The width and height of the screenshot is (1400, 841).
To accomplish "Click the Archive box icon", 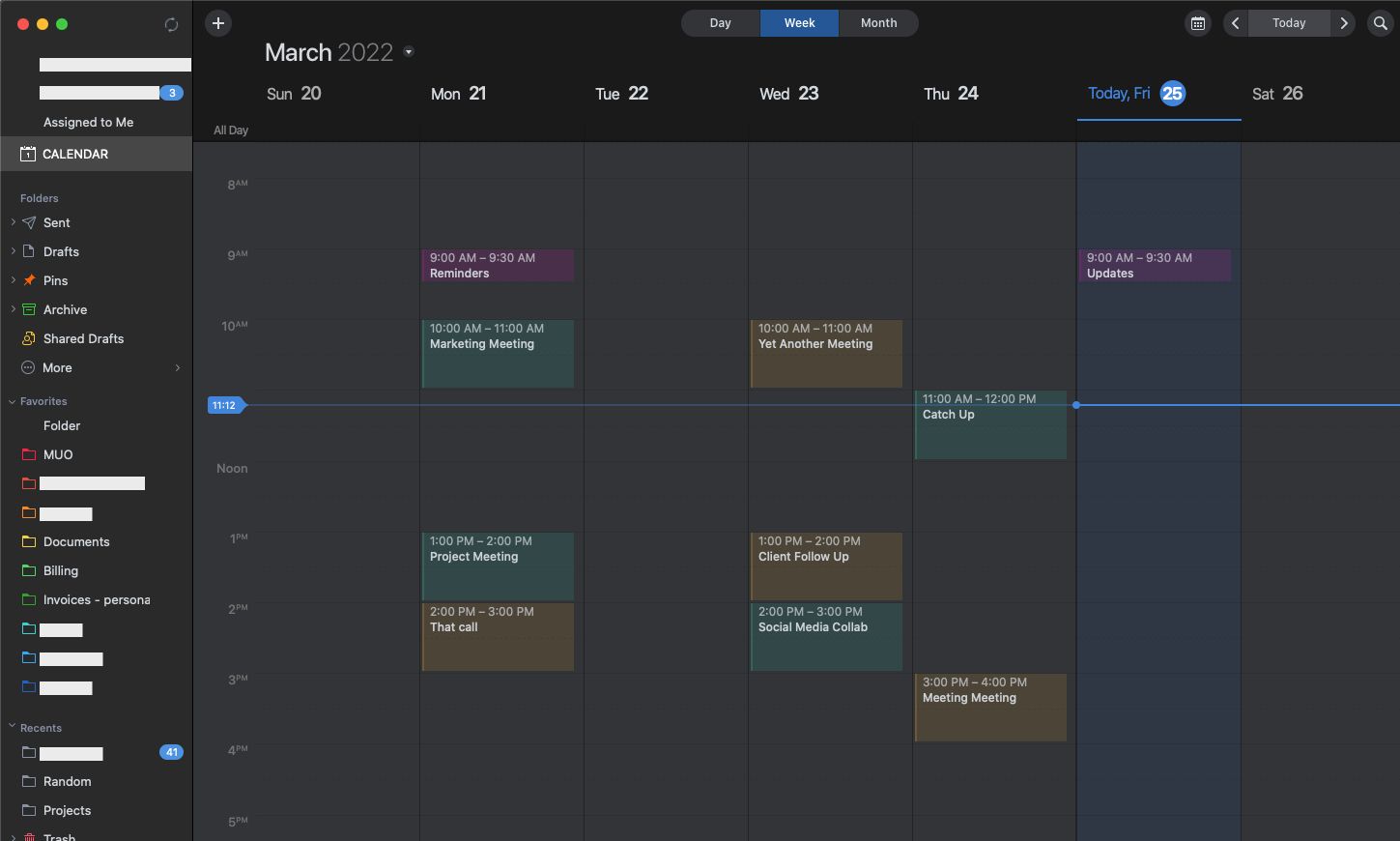I will point(27,309).
